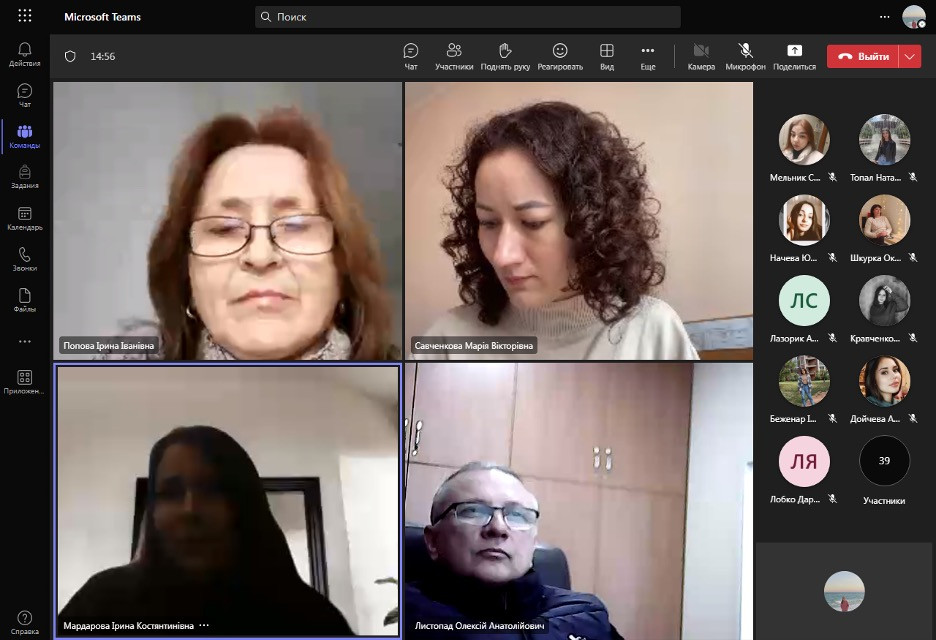Click ЛЯ avatar of Лобко Дар...
Image resolution: width=936 pixels, height=640 pixels.
[804, 461]
